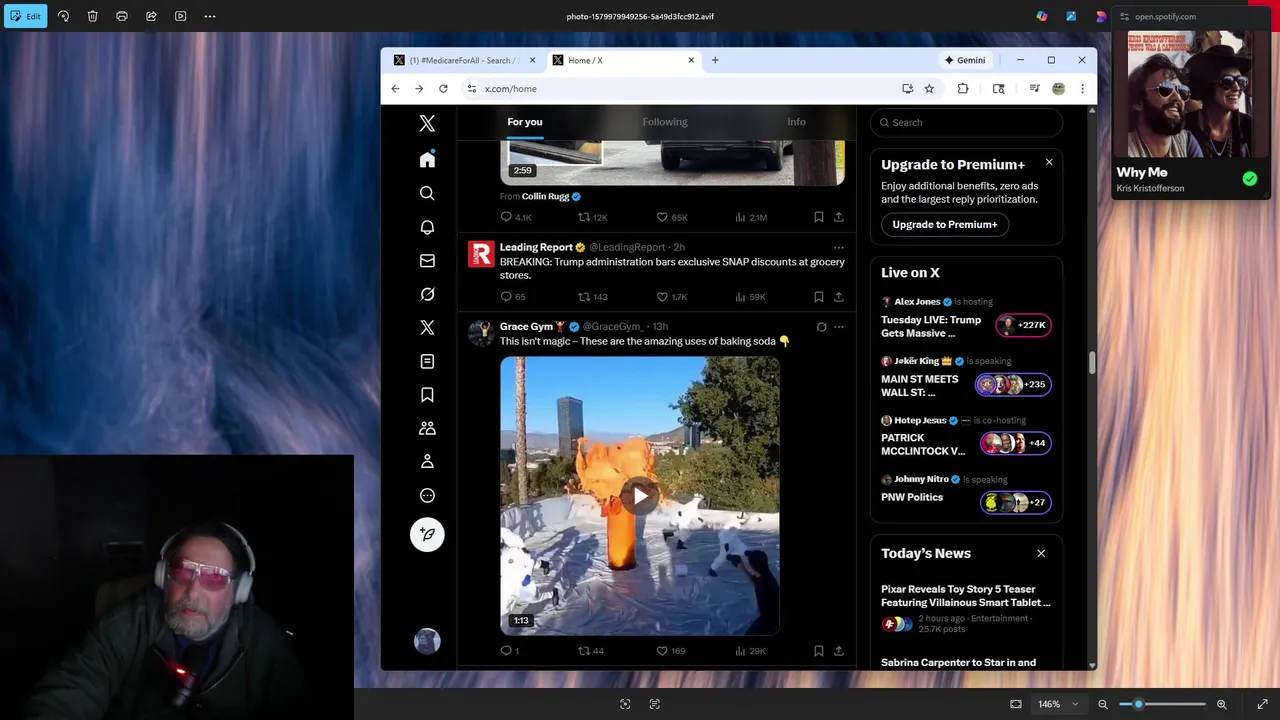1280x720 pixels.
Task: Open the X Home sidebar icon
Action: (x=427, y=160)
